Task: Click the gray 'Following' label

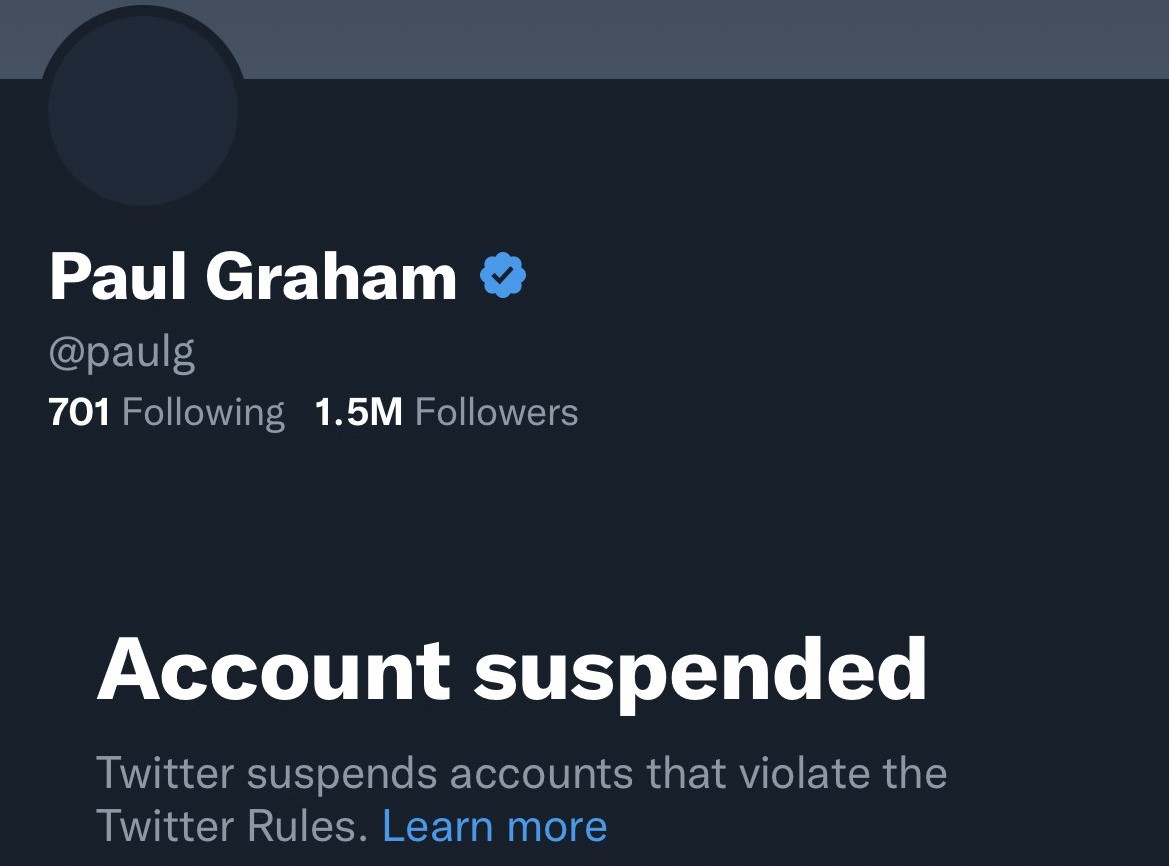Action: [203, 414]
